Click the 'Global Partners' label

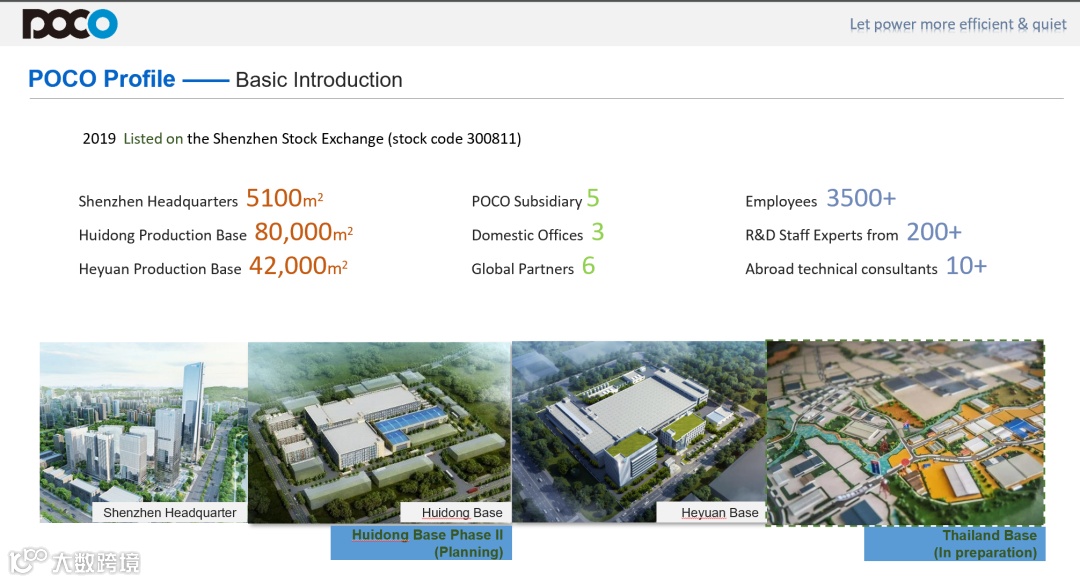[x=522, y=269]
